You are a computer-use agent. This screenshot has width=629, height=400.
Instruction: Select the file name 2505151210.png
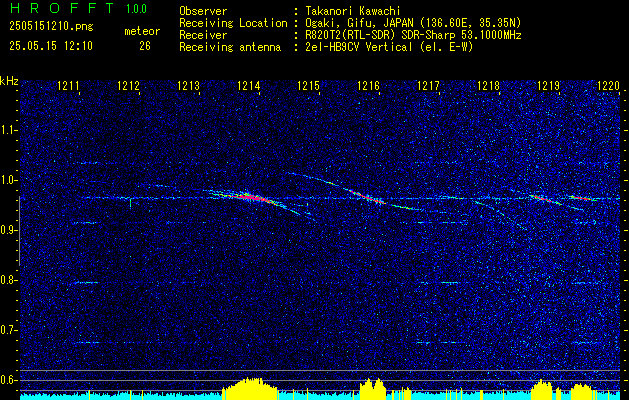point(51,26)
